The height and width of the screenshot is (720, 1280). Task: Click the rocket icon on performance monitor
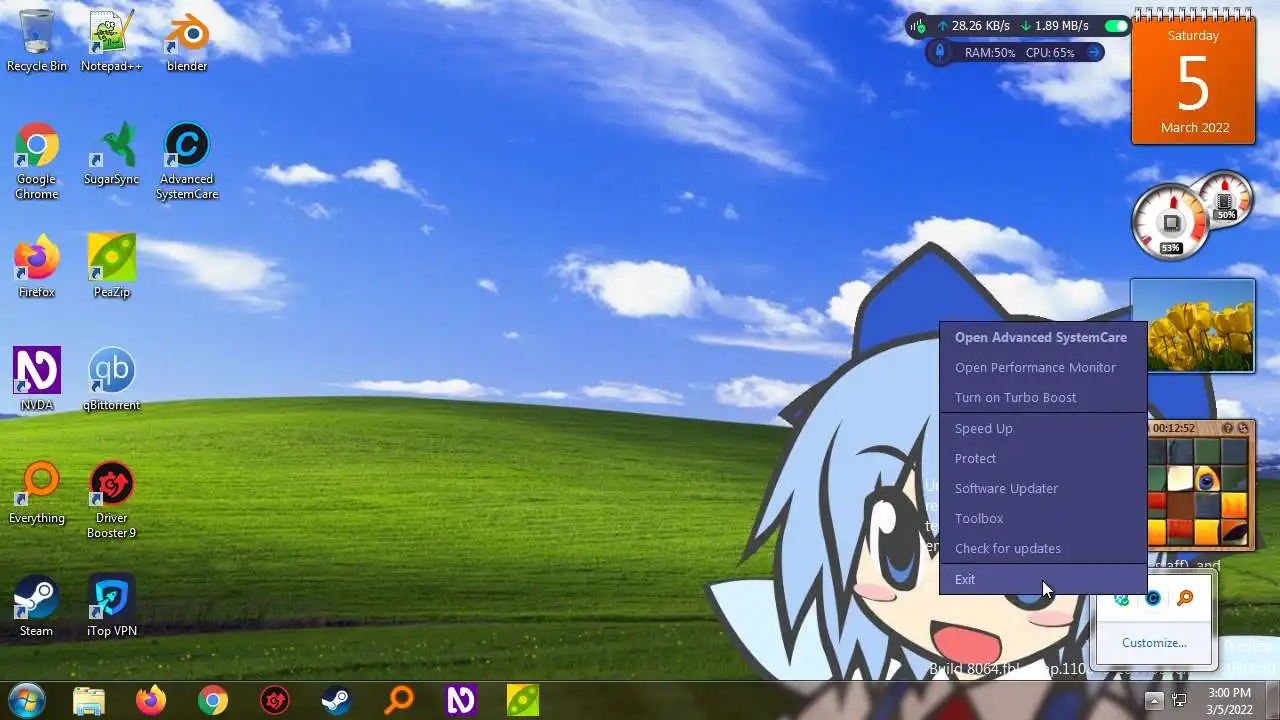pyautogui.click(x=939, y=52)
